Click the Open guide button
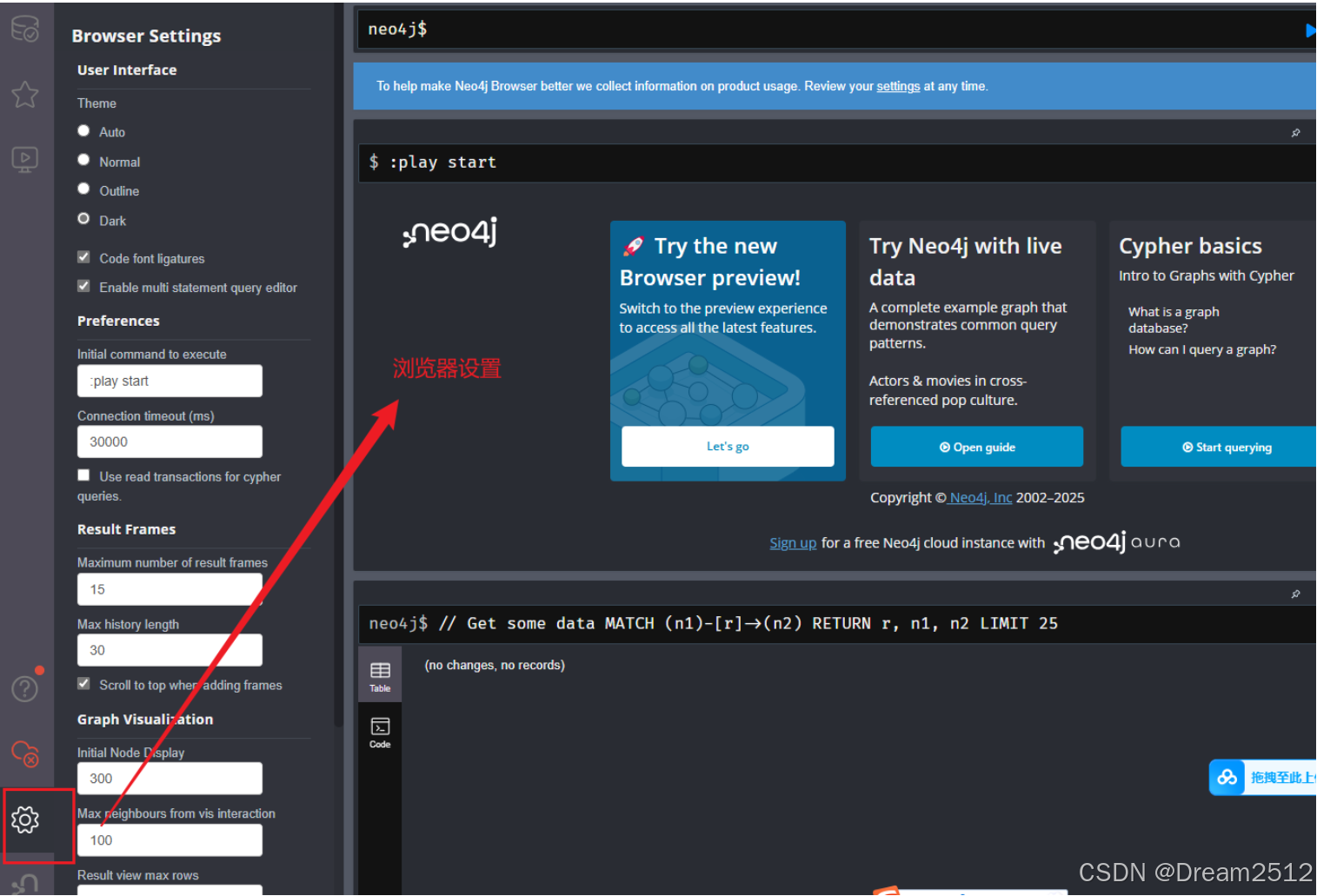 (x=977, y=447)
